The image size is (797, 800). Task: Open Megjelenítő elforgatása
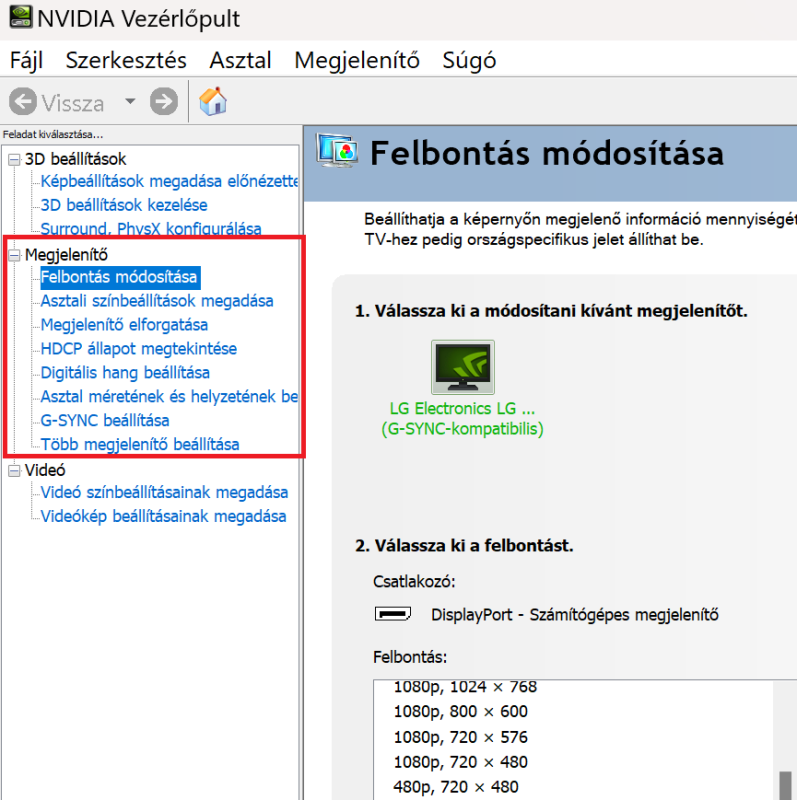[124, 325]
